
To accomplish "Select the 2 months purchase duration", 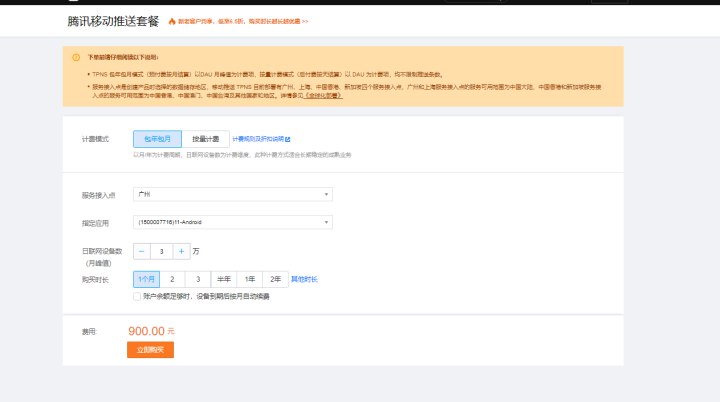I will 172,279.
